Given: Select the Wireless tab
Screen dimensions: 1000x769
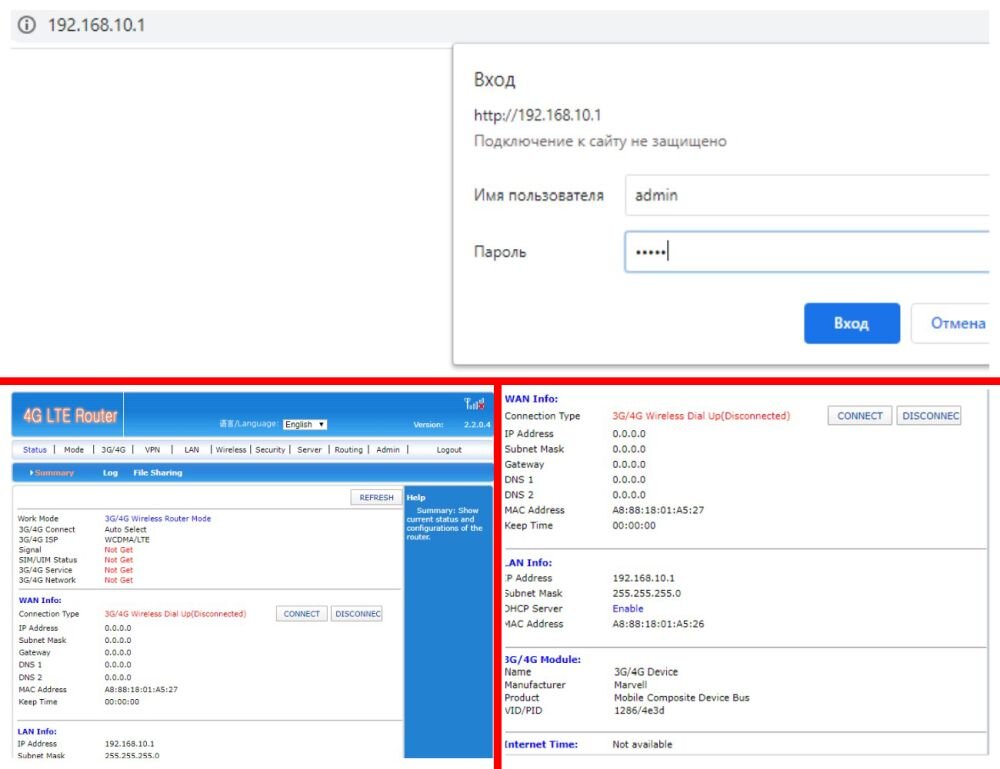Looking at the screenshot, I should pyautogui.click(x=231, y=449).
